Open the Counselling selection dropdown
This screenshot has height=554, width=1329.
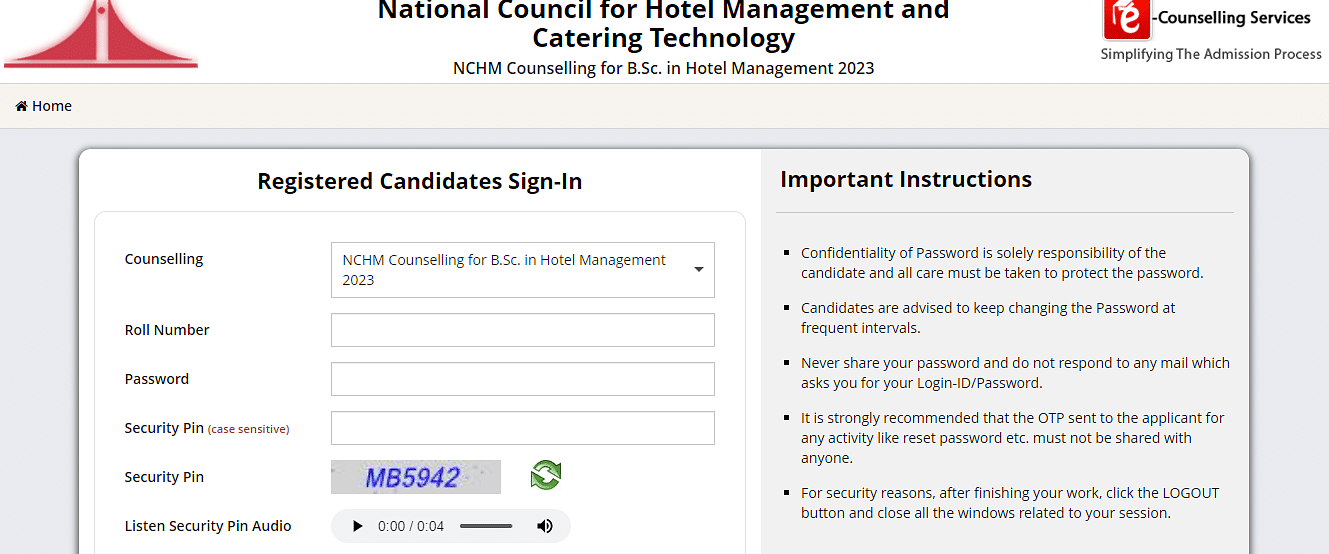(x=523, y=270)
